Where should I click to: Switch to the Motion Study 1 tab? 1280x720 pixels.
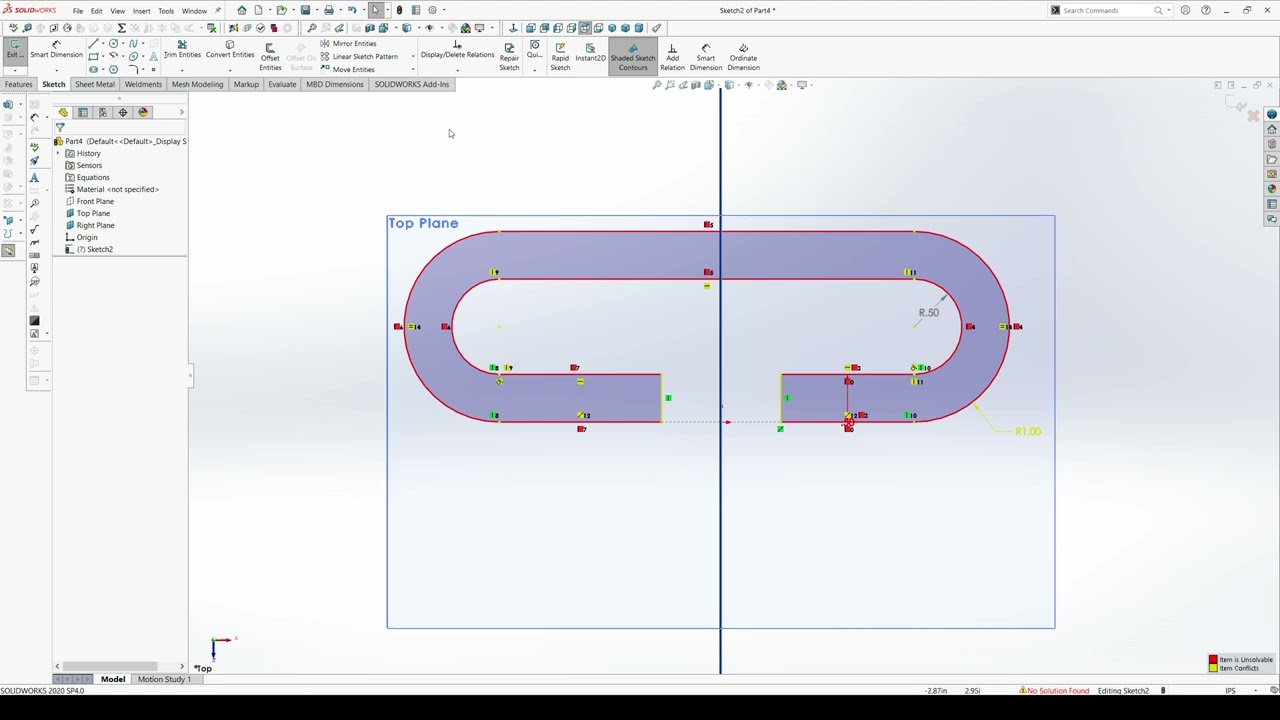tap(164, 679)
